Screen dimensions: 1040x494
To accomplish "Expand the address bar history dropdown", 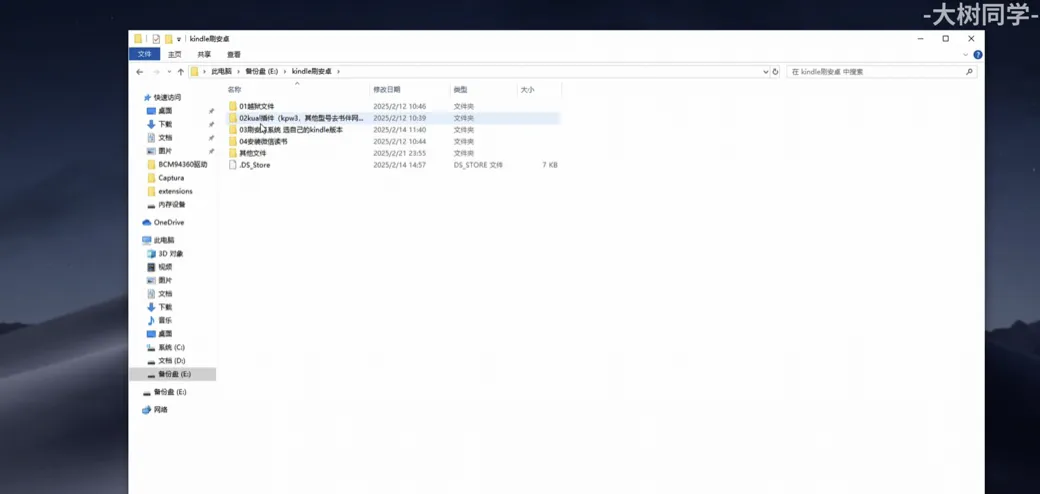I will tap(765, 72).
